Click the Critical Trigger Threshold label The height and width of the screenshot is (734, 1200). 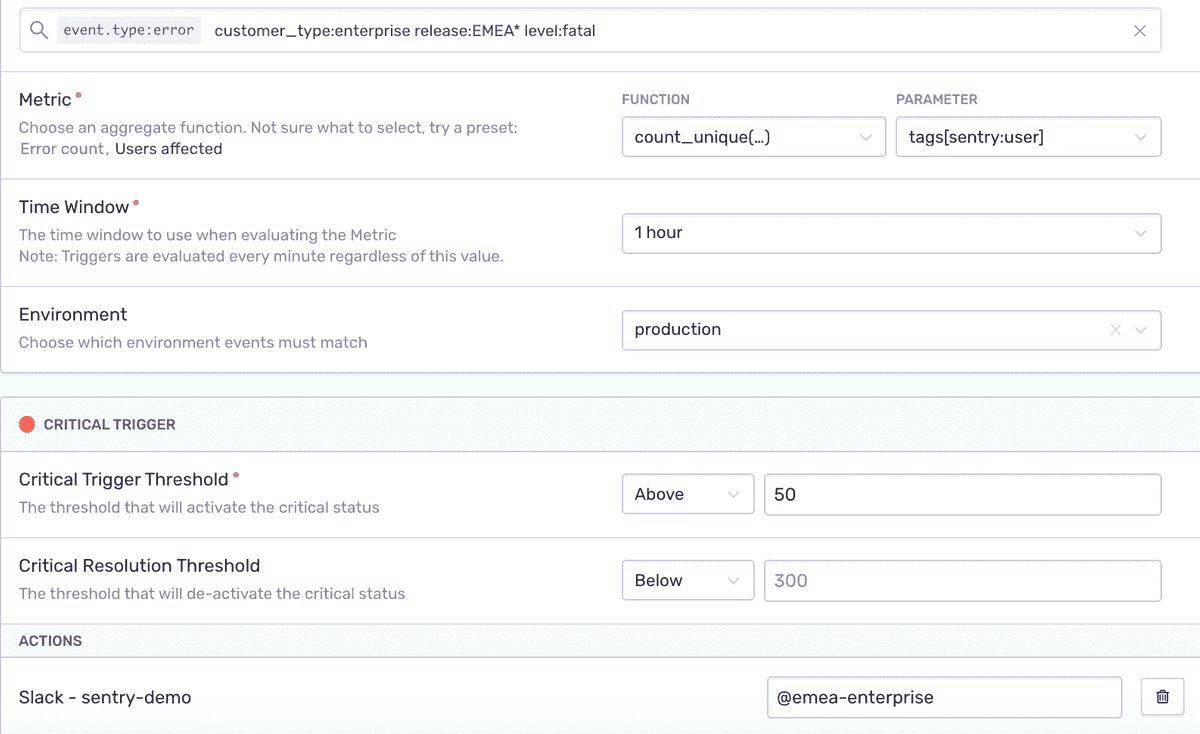click(x=124, y=479)
